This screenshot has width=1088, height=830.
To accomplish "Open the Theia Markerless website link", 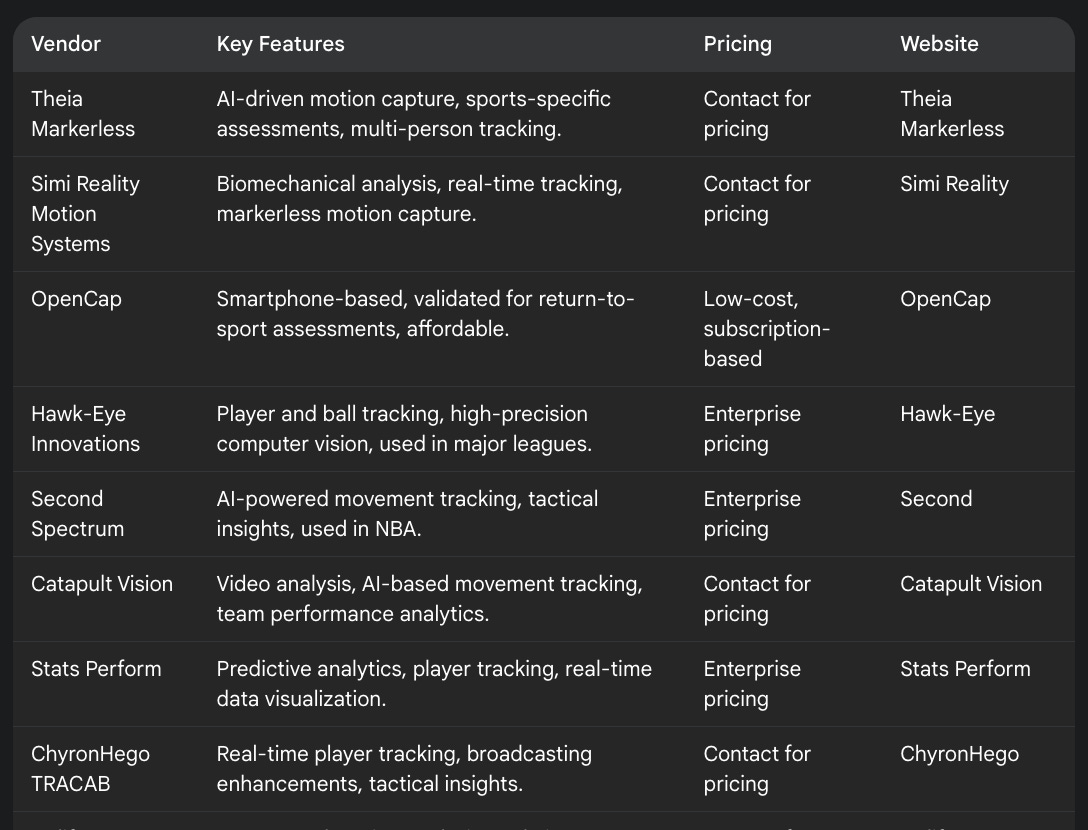I will coord(951,114).
